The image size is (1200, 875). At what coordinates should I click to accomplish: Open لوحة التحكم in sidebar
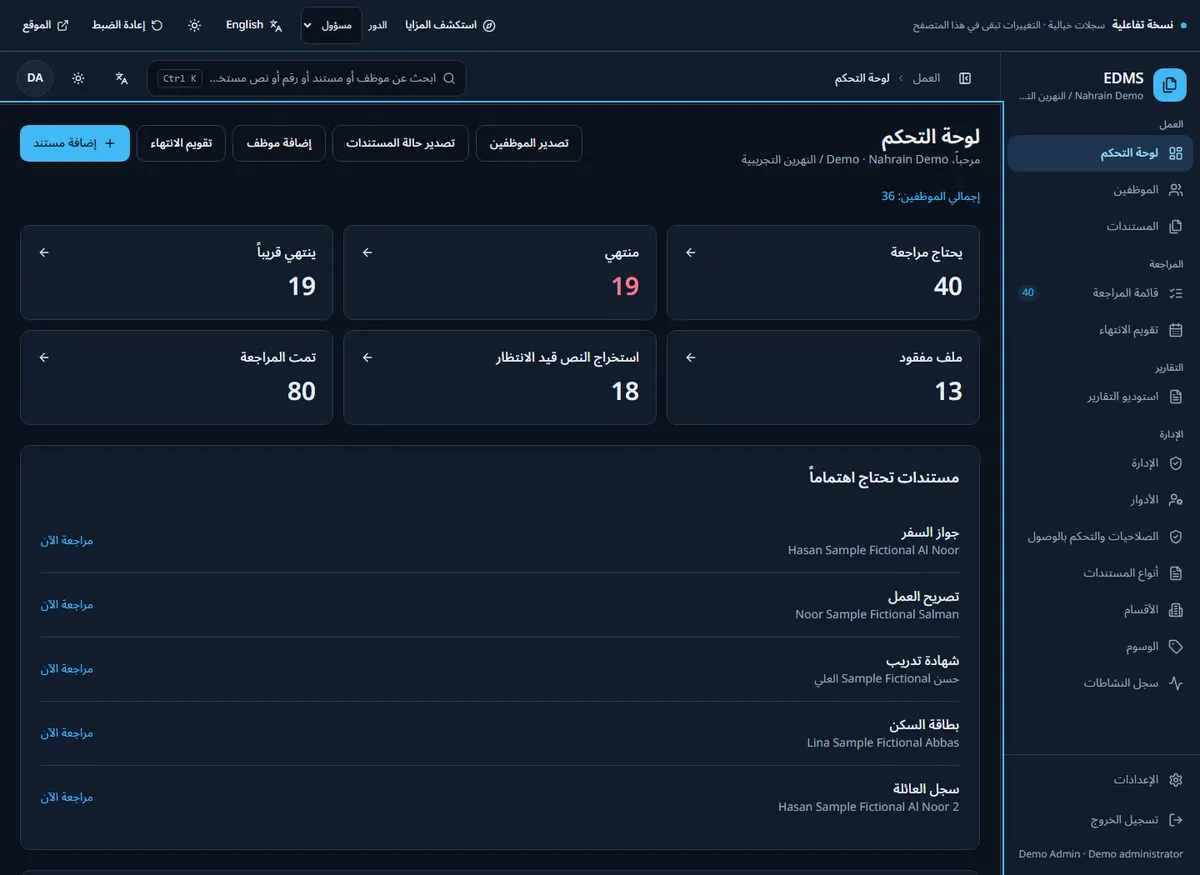point(1100,153)
